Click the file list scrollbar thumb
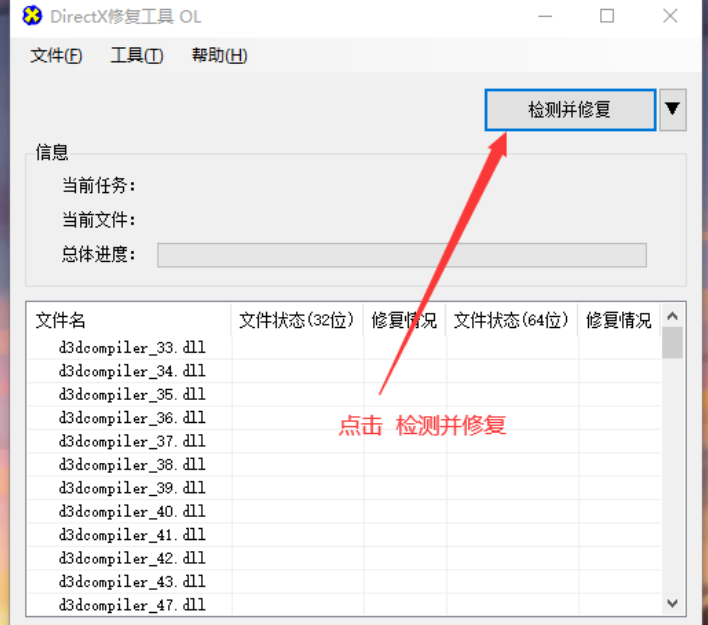This screenshot has width=708, height=625. coord(672,343)
